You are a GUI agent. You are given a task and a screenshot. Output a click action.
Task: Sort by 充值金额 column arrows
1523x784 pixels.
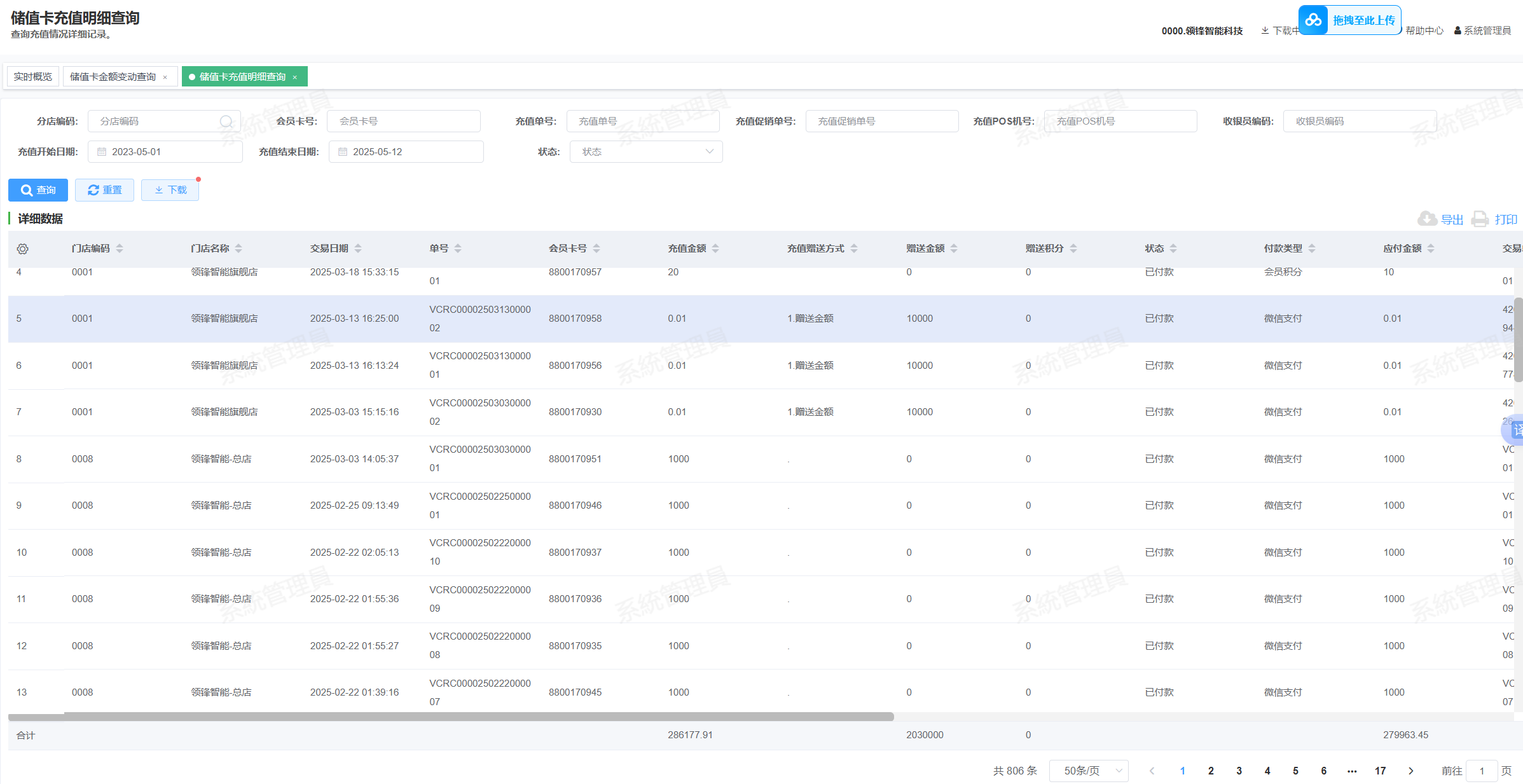click(x=715, y=249)
